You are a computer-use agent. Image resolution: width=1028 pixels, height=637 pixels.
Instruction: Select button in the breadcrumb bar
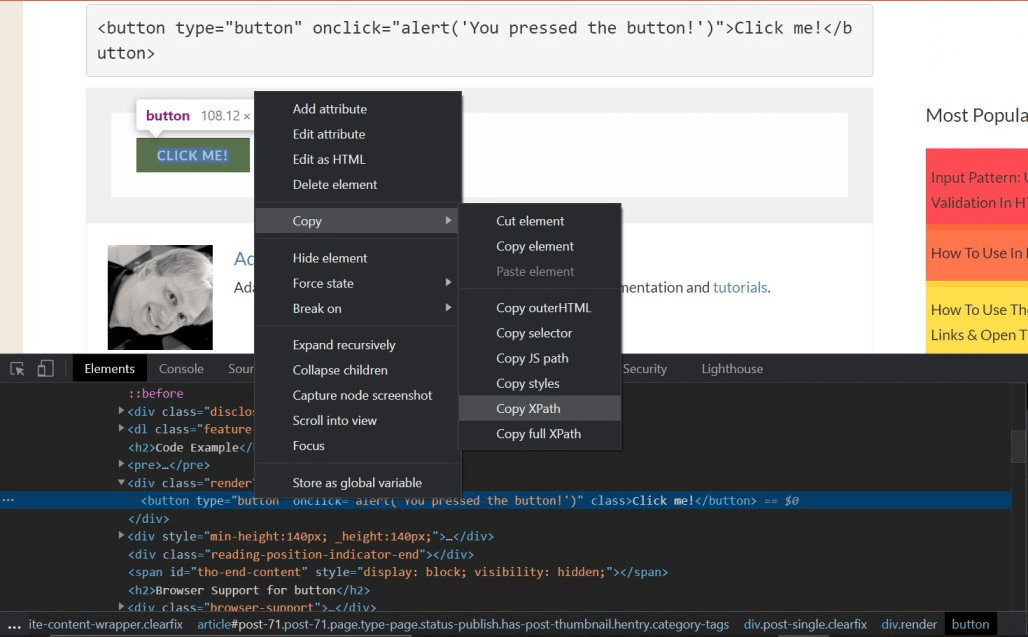[x=970, y=624]
